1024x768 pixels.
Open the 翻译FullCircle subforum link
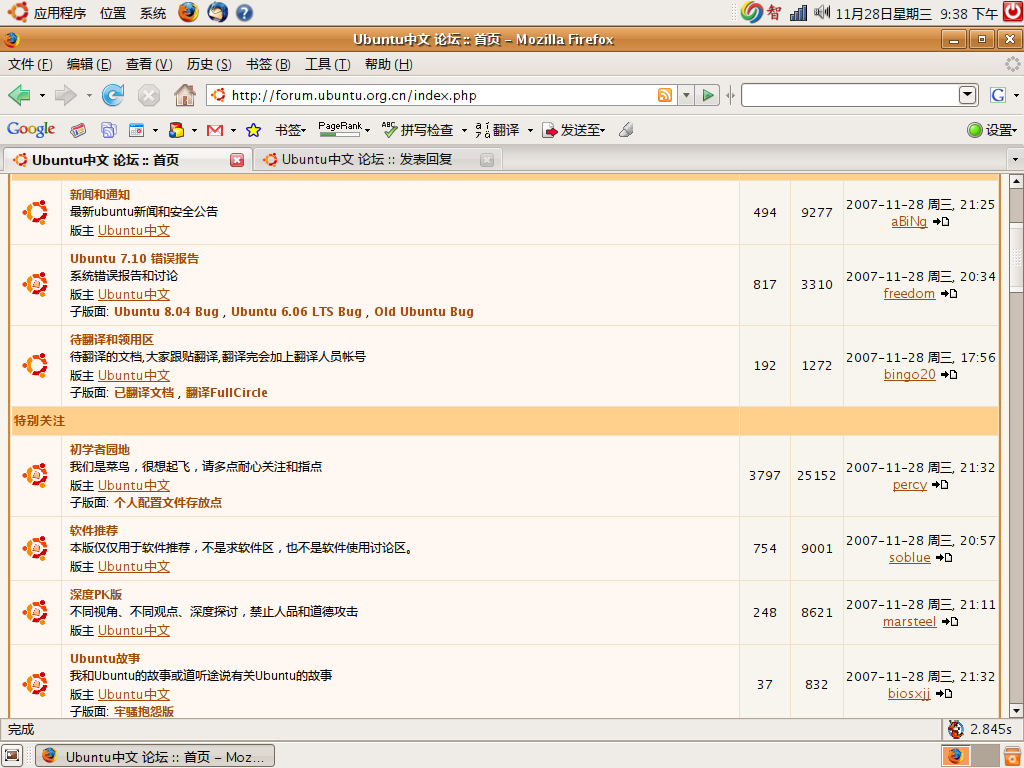[227, 393]
